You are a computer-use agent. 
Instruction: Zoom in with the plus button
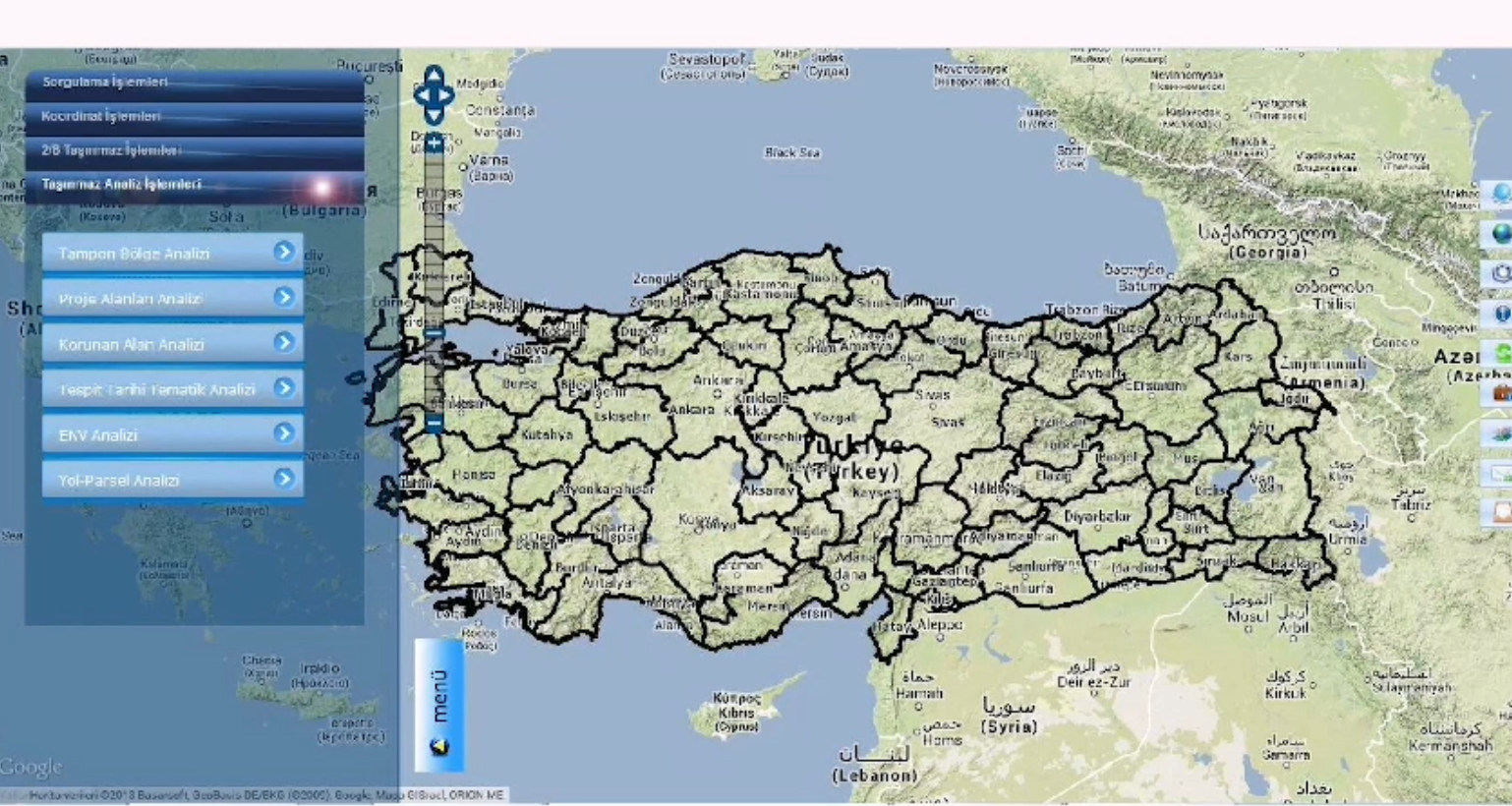coord(434,144)
